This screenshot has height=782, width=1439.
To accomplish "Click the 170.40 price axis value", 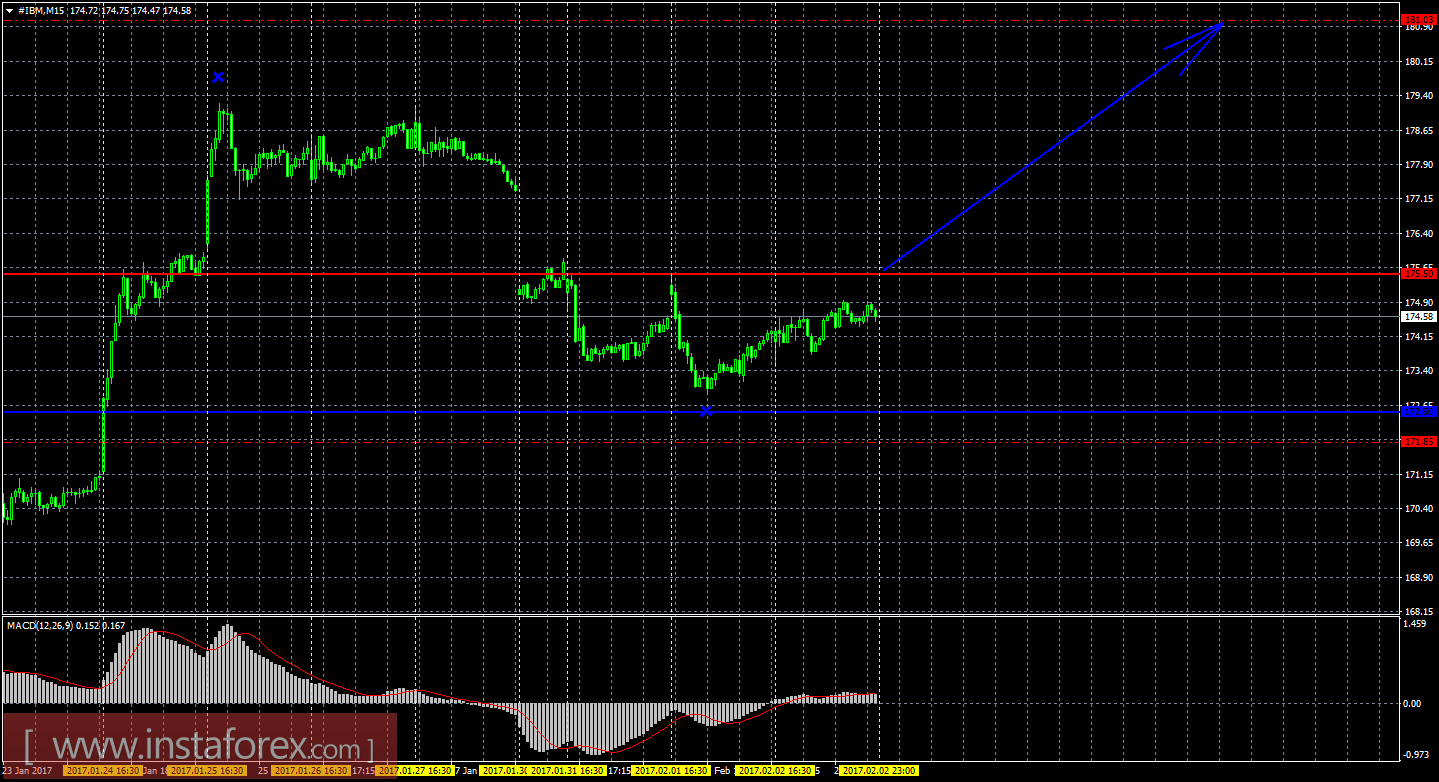I will pyautogui.click(x=1419, y=509).
